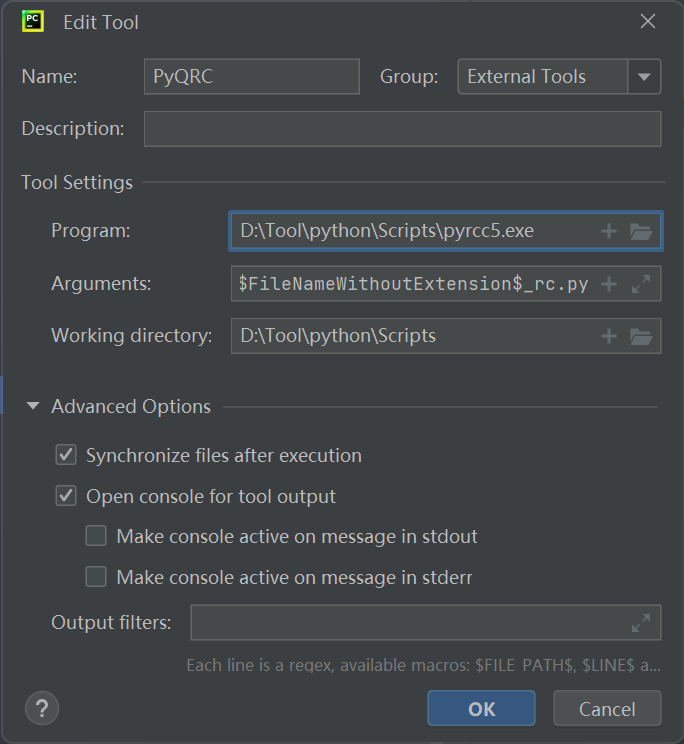Browse for working directory folder
The height and width of the screenshot is (744, 684).
click(641, 336)
